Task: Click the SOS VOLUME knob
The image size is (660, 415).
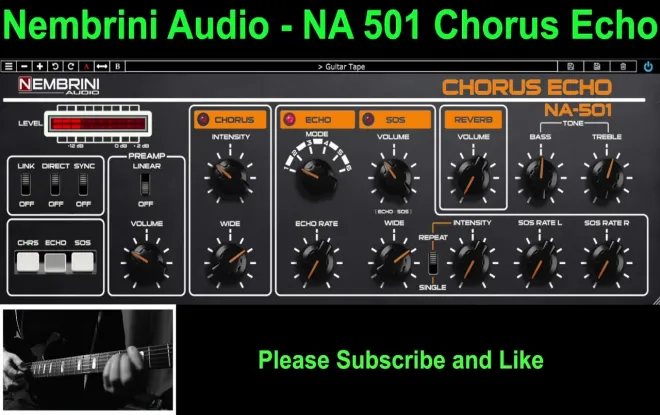Action: click(394, 178)
